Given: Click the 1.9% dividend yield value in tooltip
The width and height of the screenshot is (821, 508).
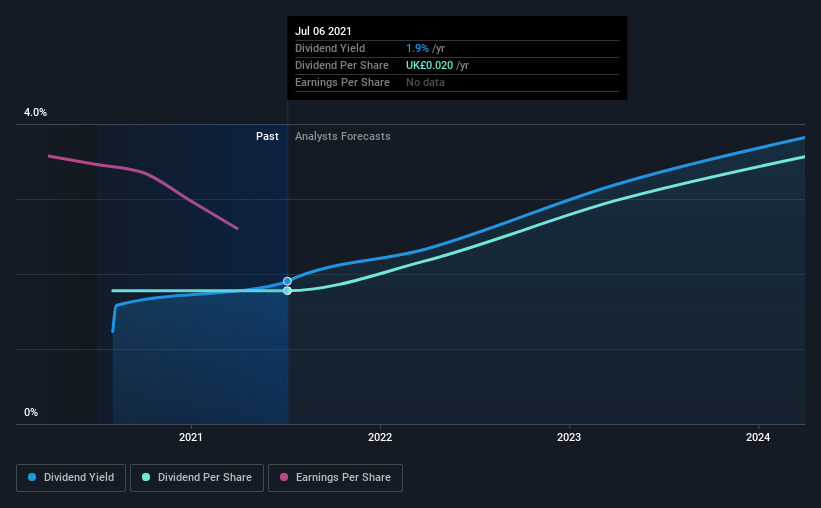Looking at the screenshot, I should pos(417,48).
